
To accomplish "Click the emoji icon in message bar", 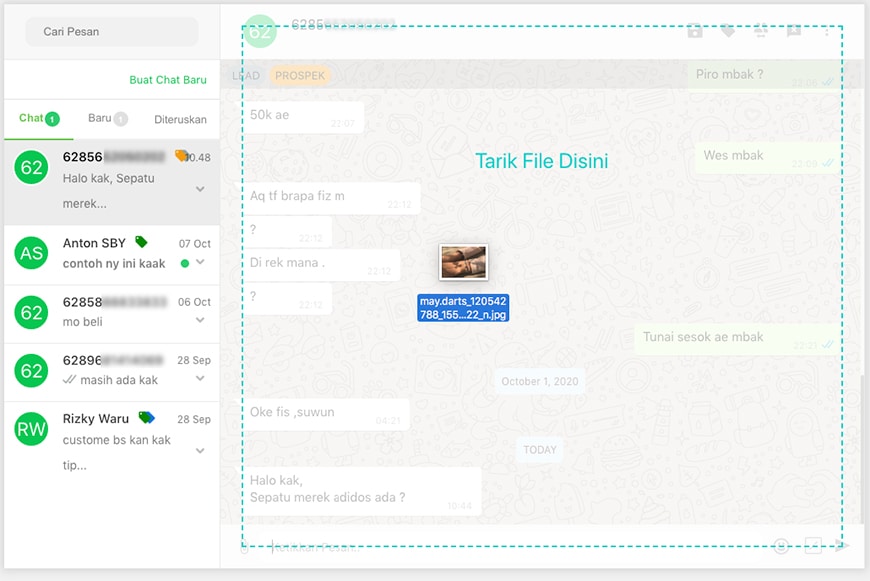I will click(781, 546).
